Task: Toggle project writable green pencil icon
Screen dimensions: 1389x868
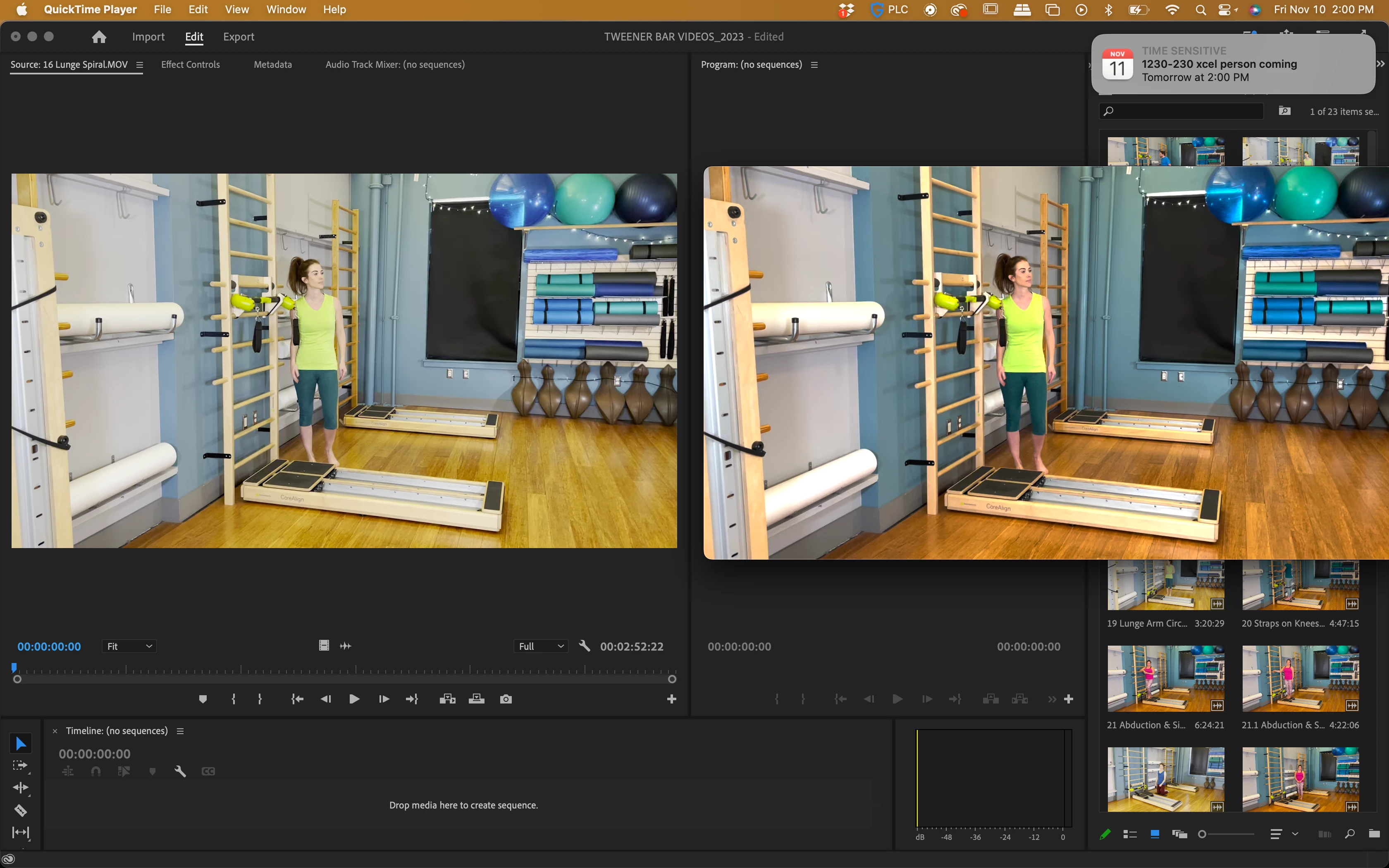Action: tap(1105, 834)
